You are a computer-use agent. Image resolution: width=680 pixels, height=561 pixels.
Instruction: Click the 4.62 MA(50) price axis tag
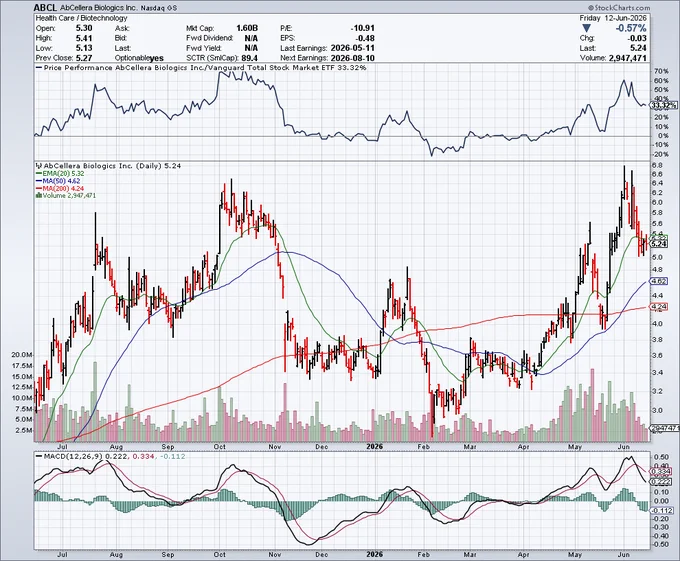click(x=659, y=281)
